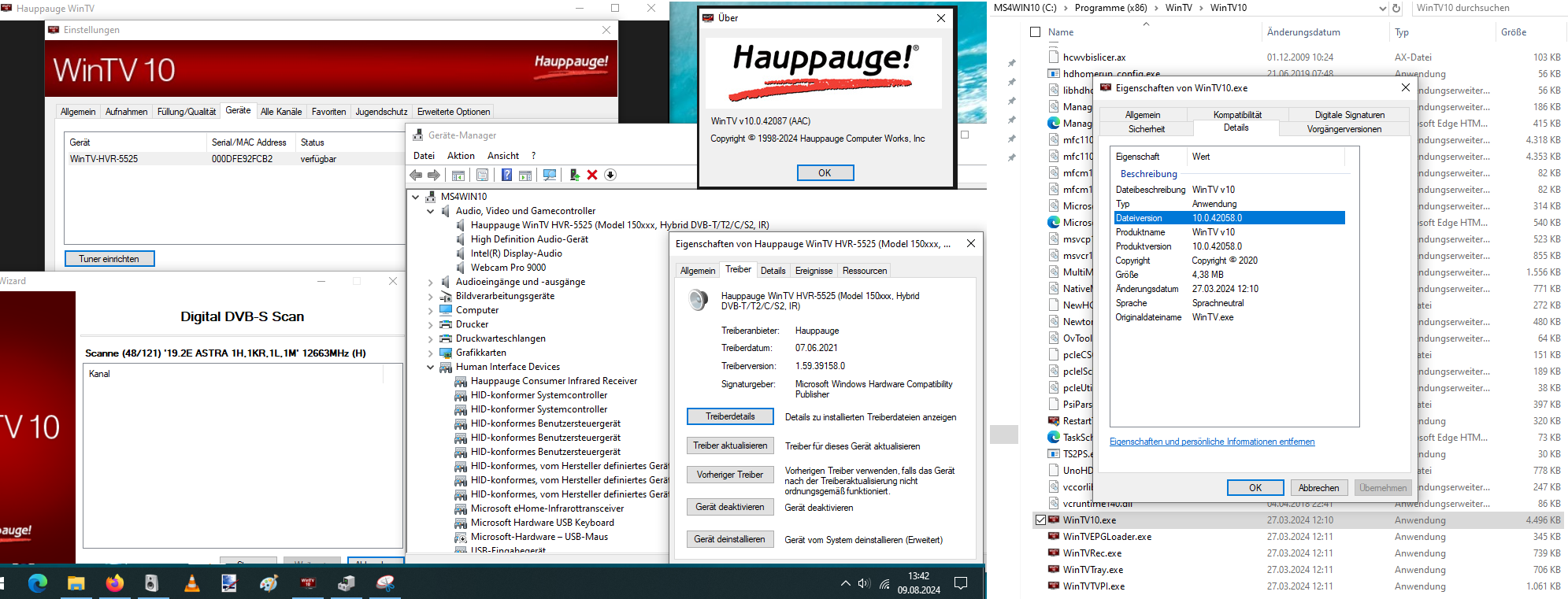Collapse Audio, Video und Gamecontroller node
Viewport: 1568px width, 599px height.
[x=430, y=211]
